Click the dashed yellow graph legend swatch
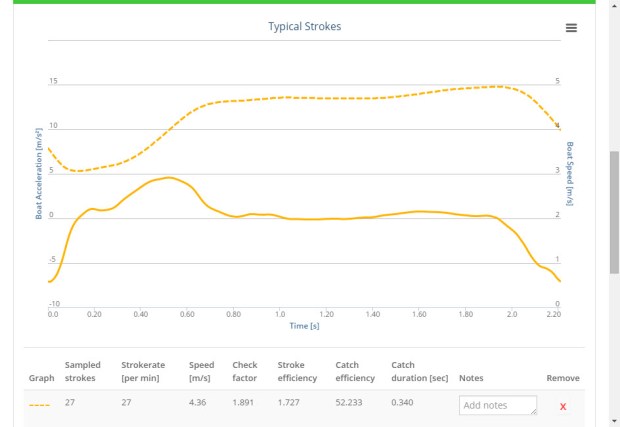 pos(40,406)
